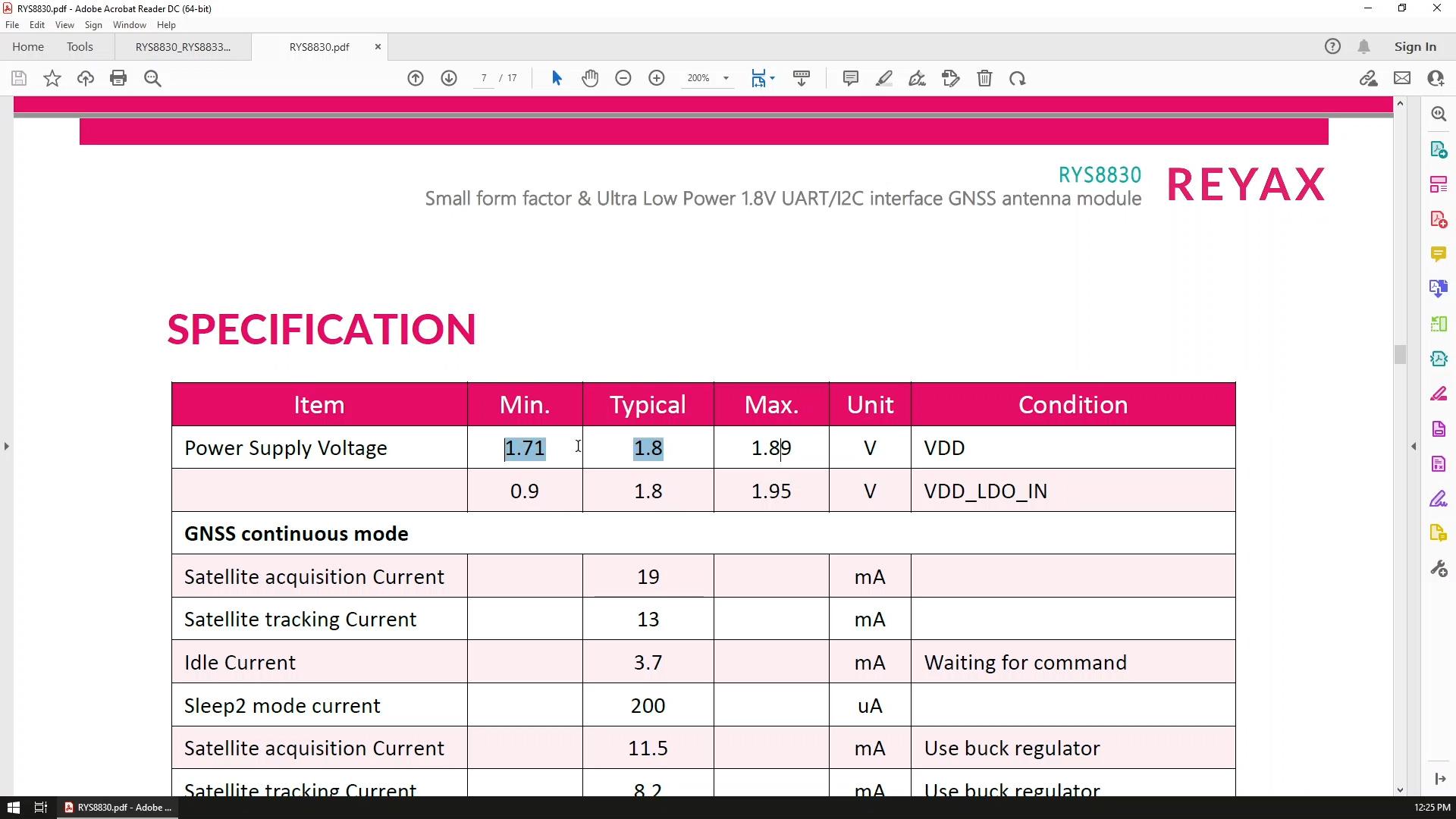Viewport: 1456px width, 819px height.
Task: Go to previous page arrow
Action: pyautogui.click(x=416, y=78)
